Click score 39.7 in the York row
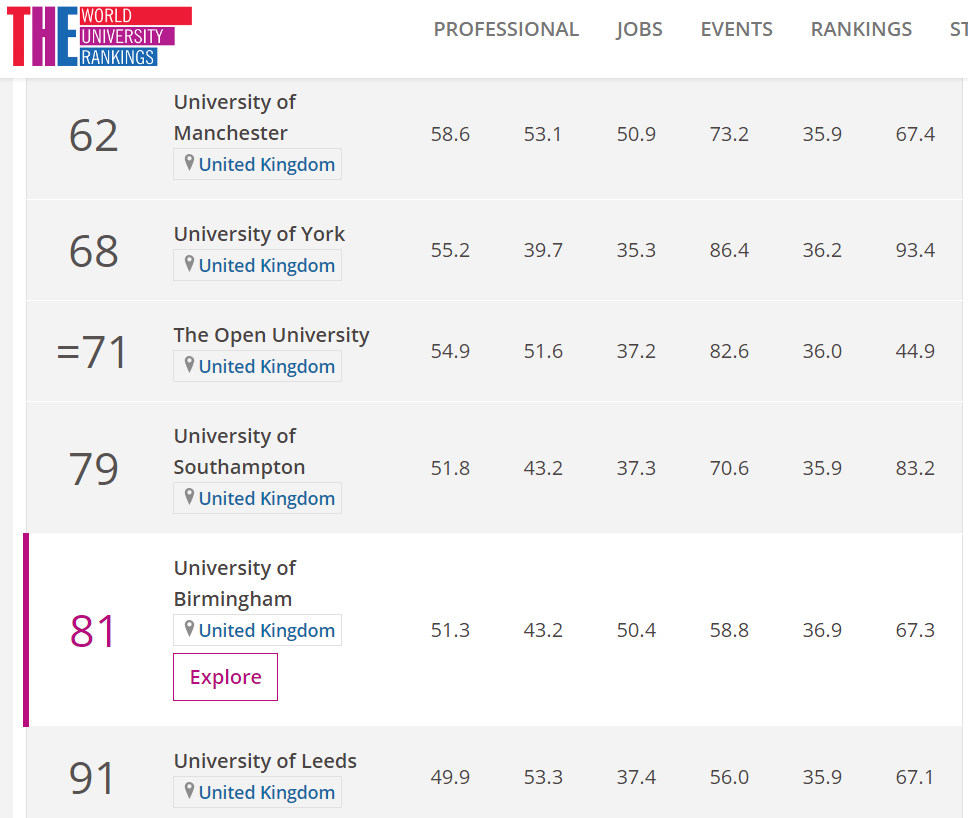Image resolution: width=968 pixels, height=818 pixels. [x=543, y=250]
